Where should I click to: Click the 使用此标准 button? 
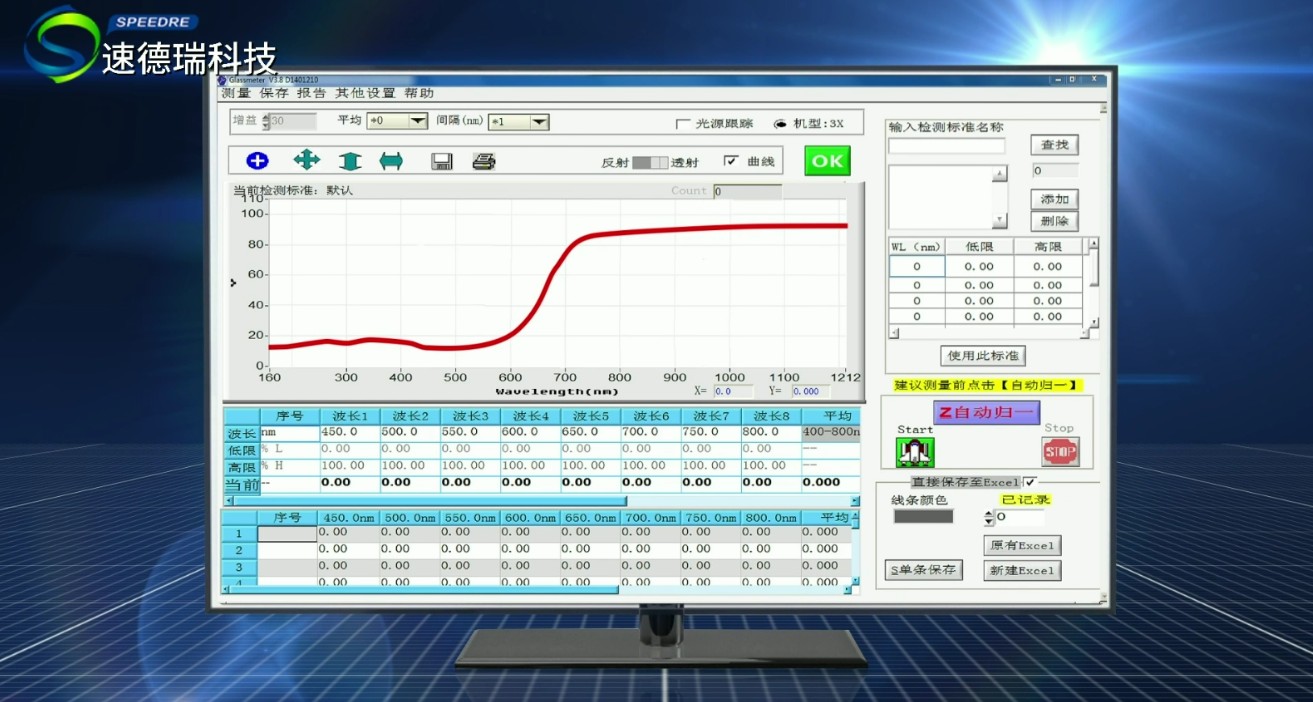[984, 356]
